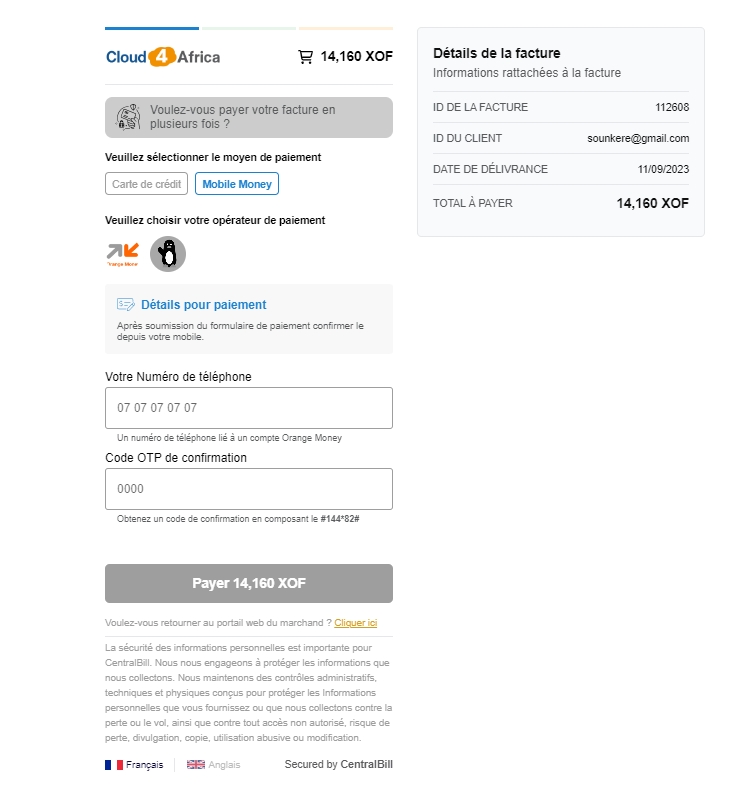Follow the Cliquer ici link

coord(355,623)
